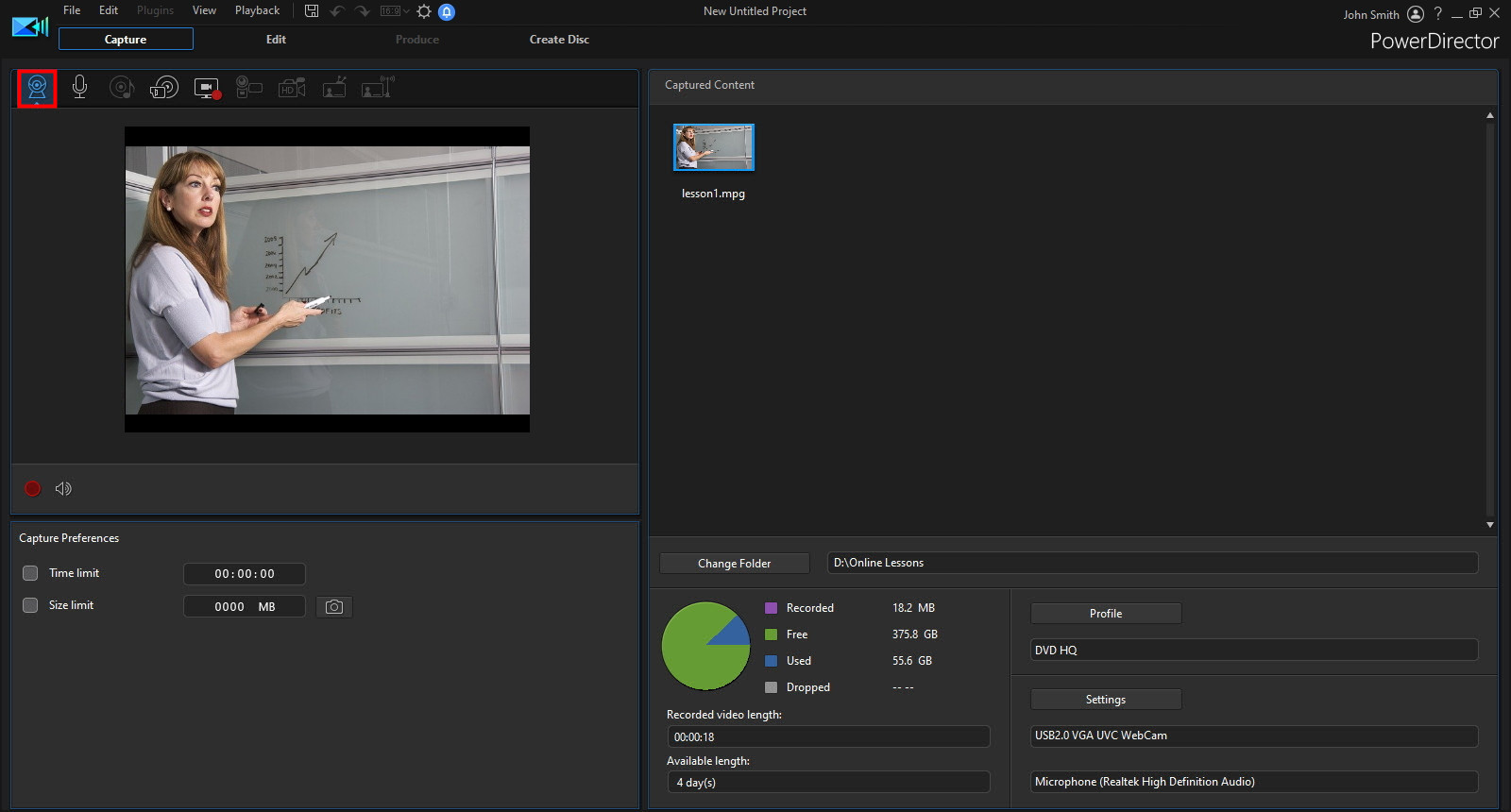Take a snapshot with the camera icon

click(x=333, y=606)
